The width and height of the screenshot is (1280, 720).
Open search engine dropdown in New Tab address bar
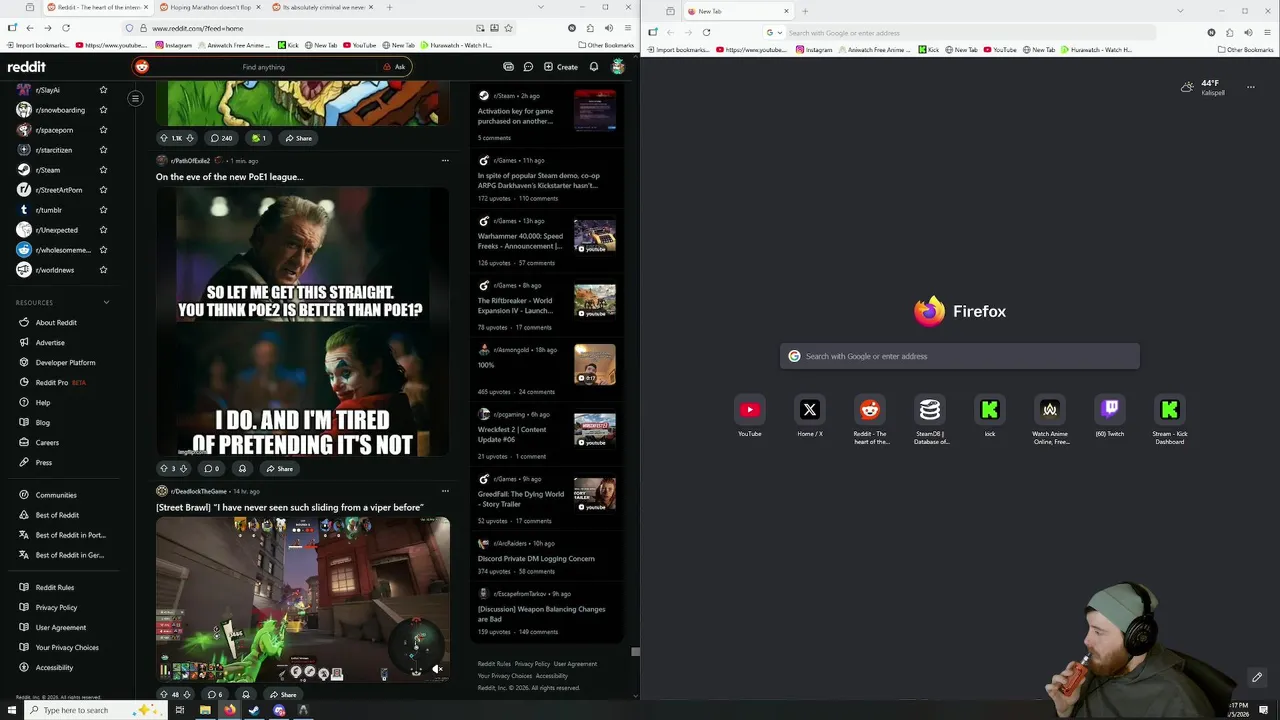point(773,33)
